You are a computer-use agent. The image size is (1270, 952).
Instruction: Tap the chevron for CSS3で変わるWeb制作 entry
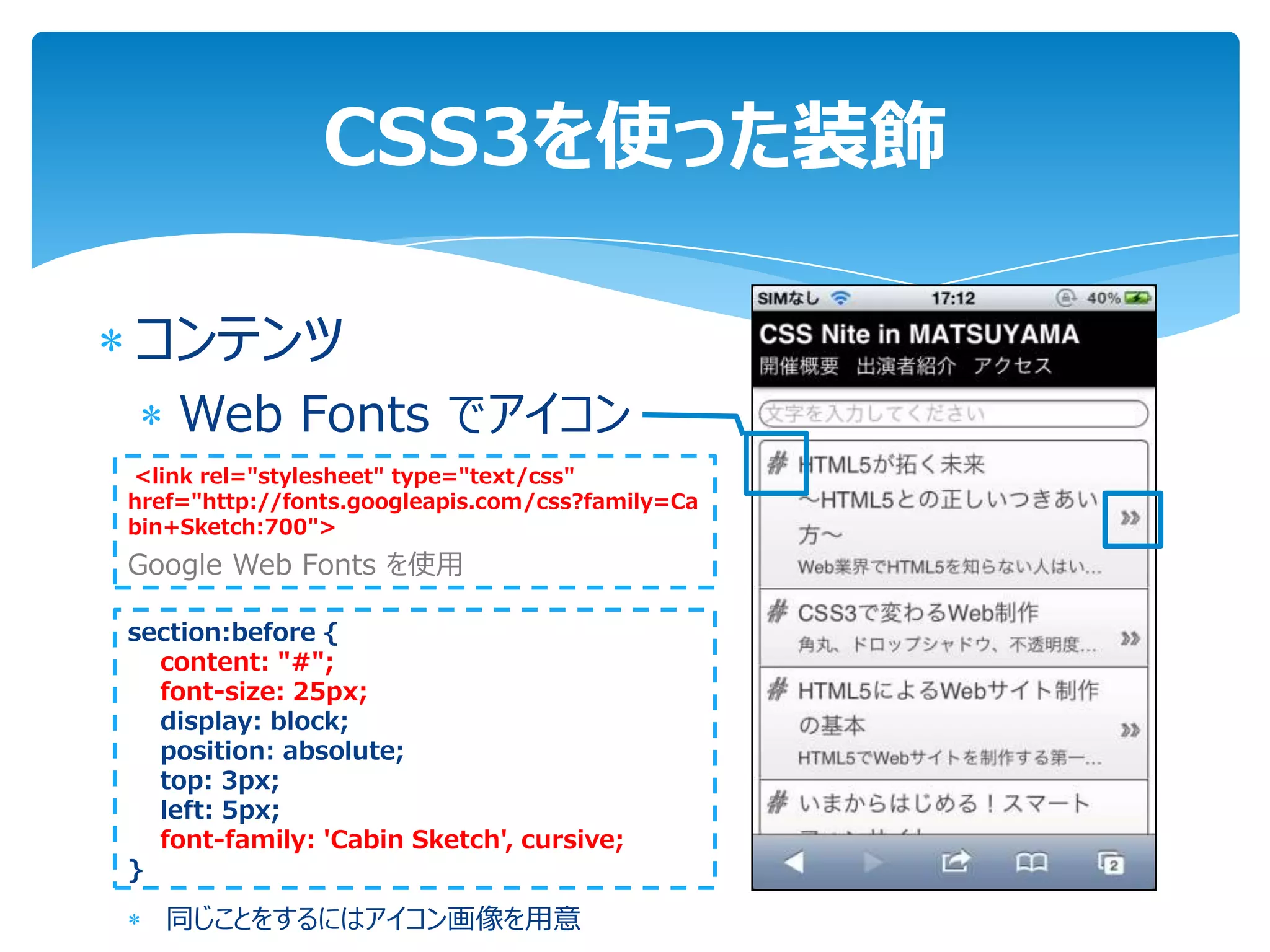[x=1130, y=638]
